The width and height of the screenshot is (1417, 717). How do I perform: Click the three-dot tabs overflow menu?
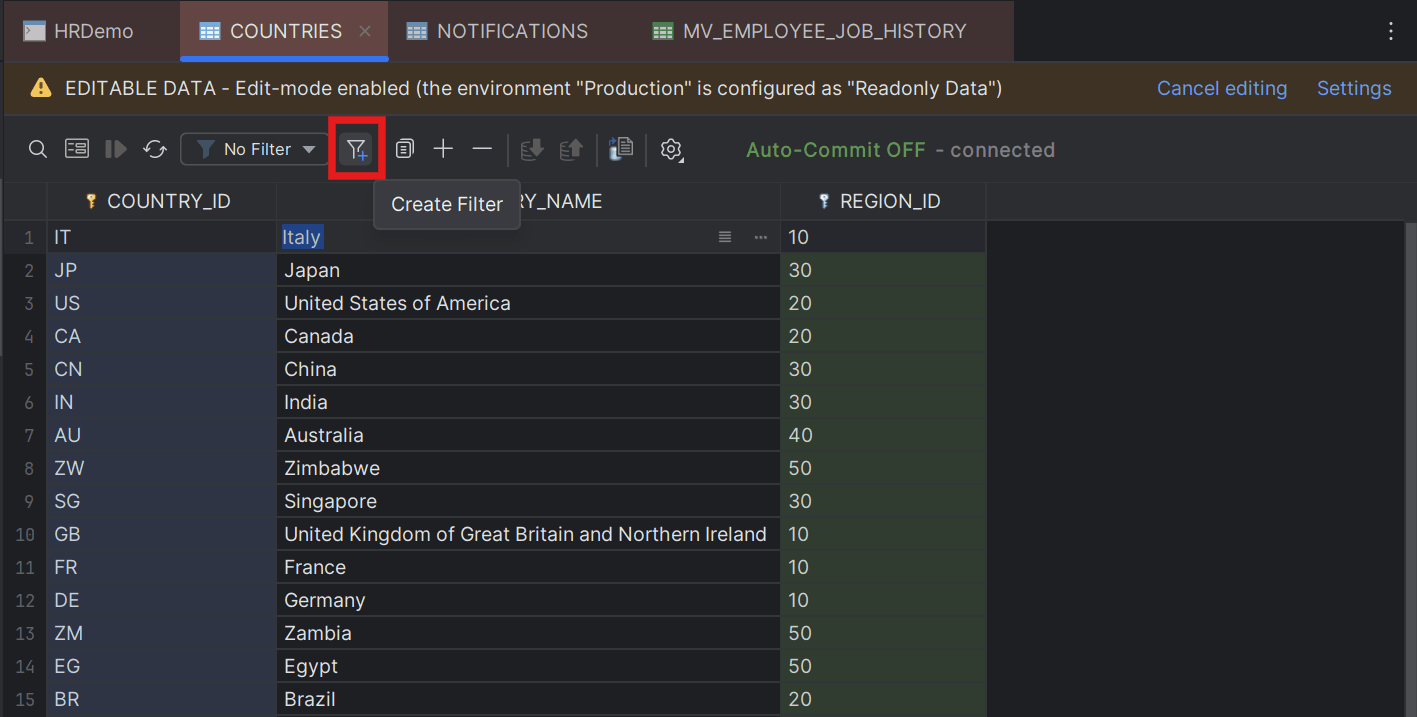1390,31
